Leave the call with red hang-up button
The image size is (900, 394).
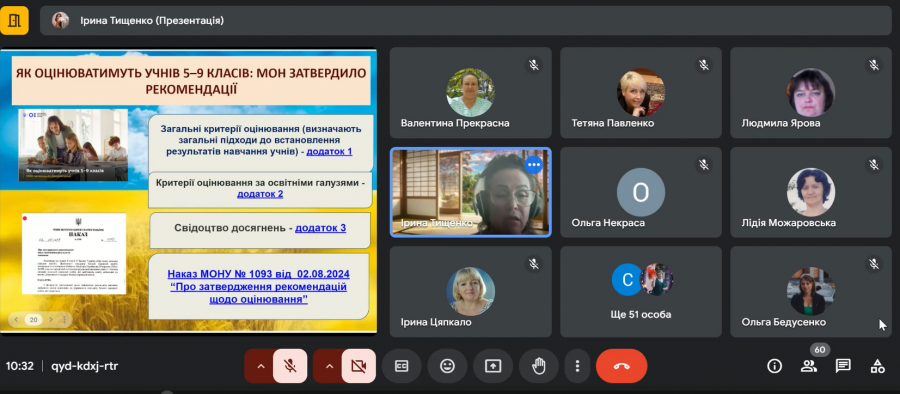point(622,366)
